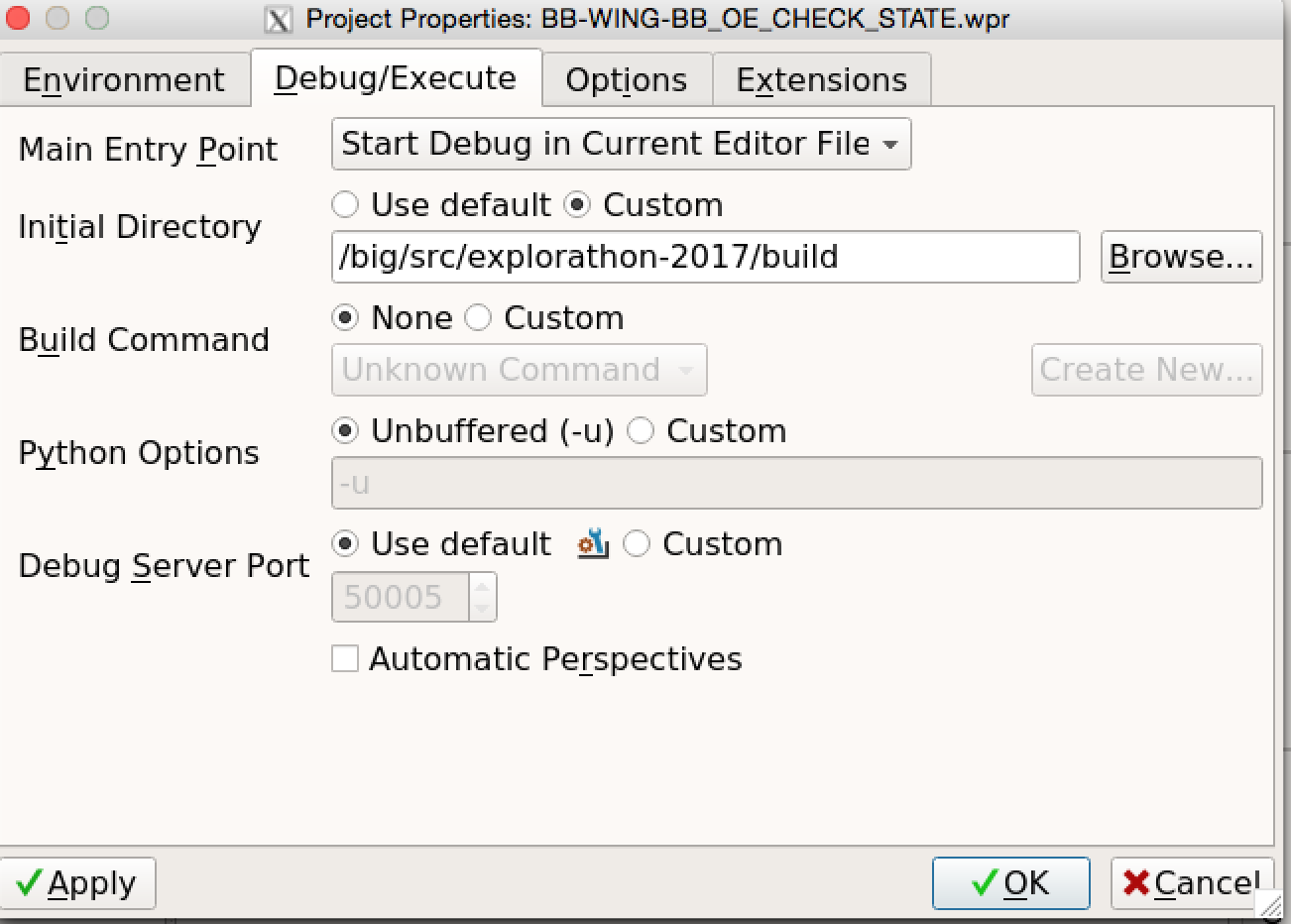
Task: Open the Options tab
Action: pyautogui.click(x=626, y=79)
